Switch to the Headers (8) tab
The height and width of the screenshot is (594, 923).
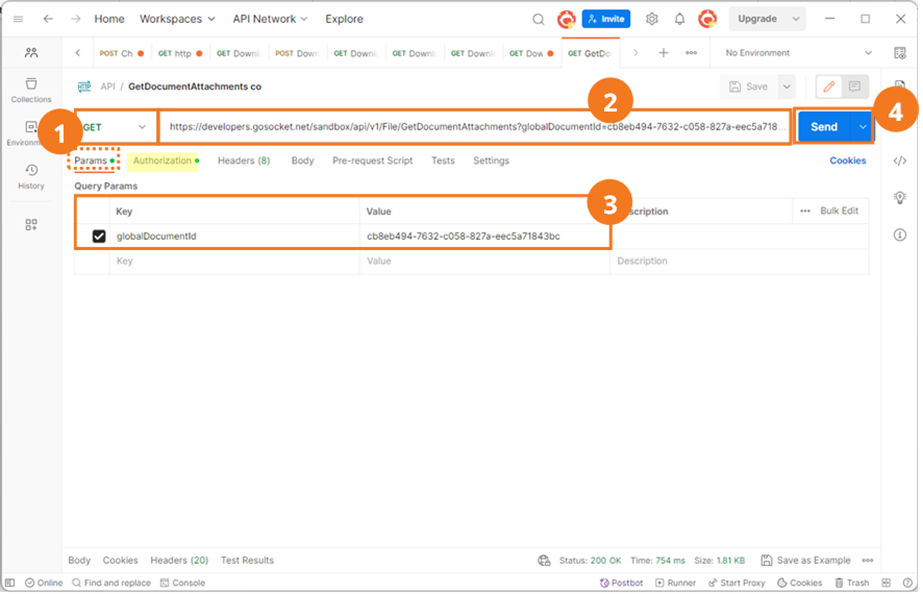tap(244, 161)
